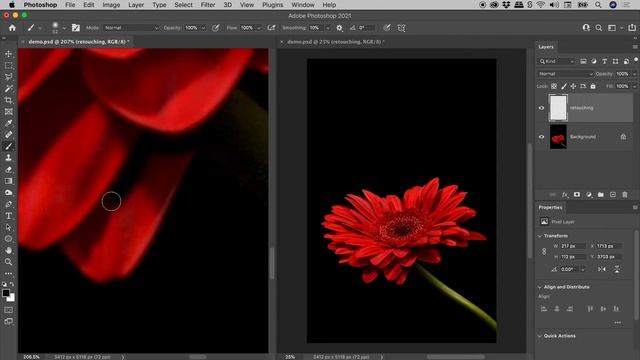The image size is (640, 360).
Task: Open Flow value dropdown
Action: click(258, 28)
